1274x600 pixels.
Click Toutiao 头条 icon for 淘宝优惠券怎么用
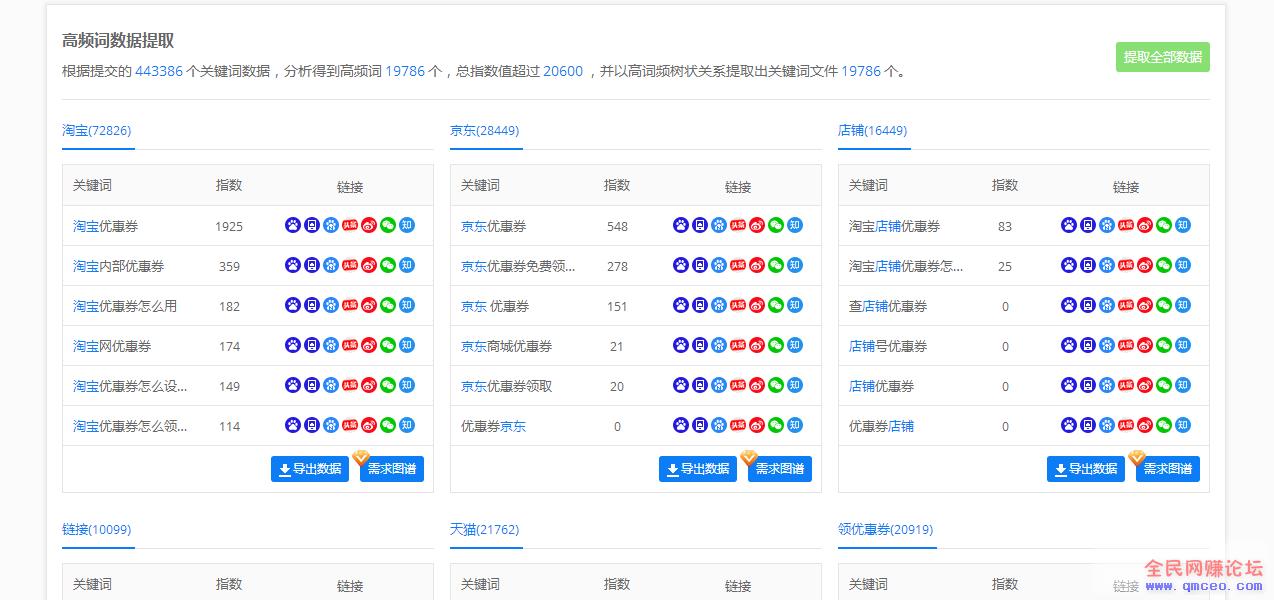coord(350,305)
